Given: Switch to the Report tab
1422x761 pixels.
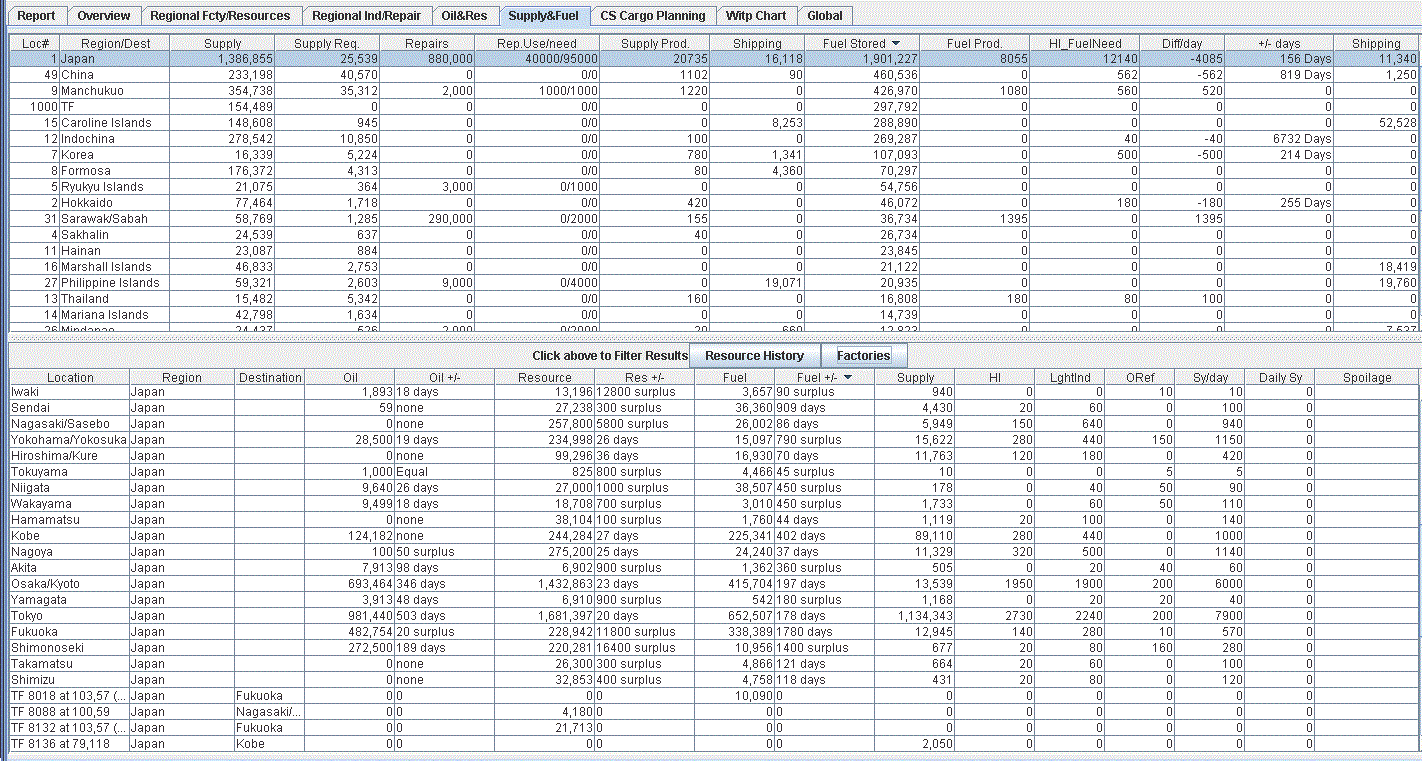Looking at the screenshot, I should [37, 16].
